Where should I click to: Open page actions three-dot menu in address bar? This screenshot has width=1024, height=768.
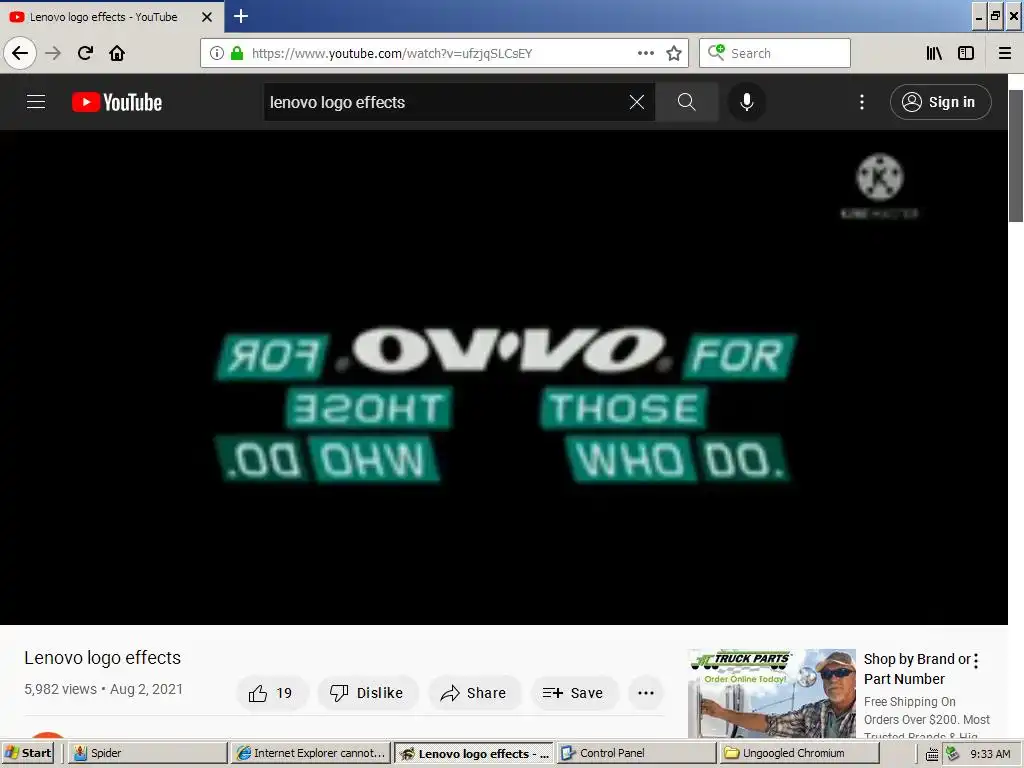point(645,53)
